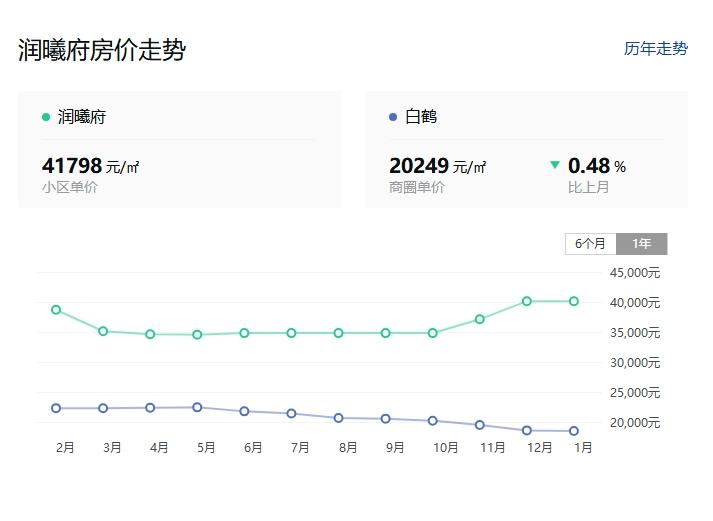Click the green down-arrow trend icon

coord(555,165)
